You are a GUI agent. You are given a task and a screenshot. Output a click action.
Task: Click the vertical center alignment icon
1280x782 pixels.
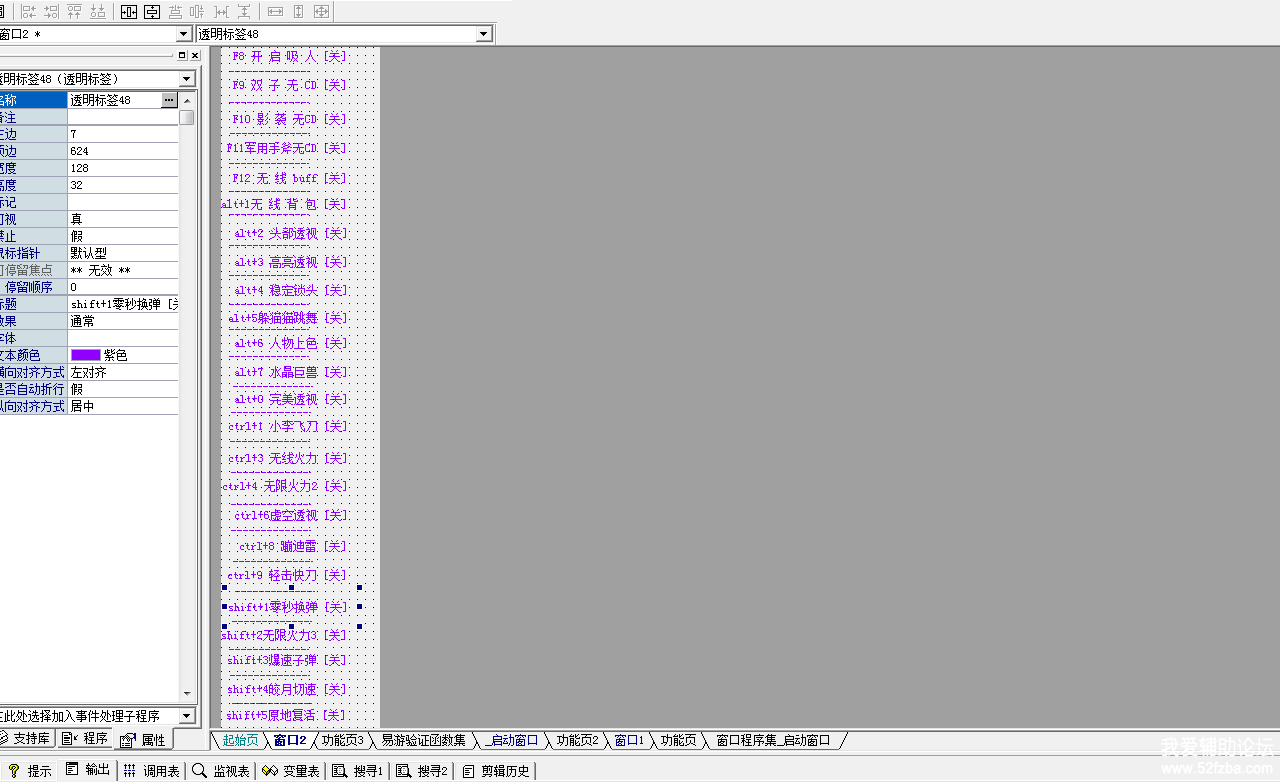click(197, 12)
